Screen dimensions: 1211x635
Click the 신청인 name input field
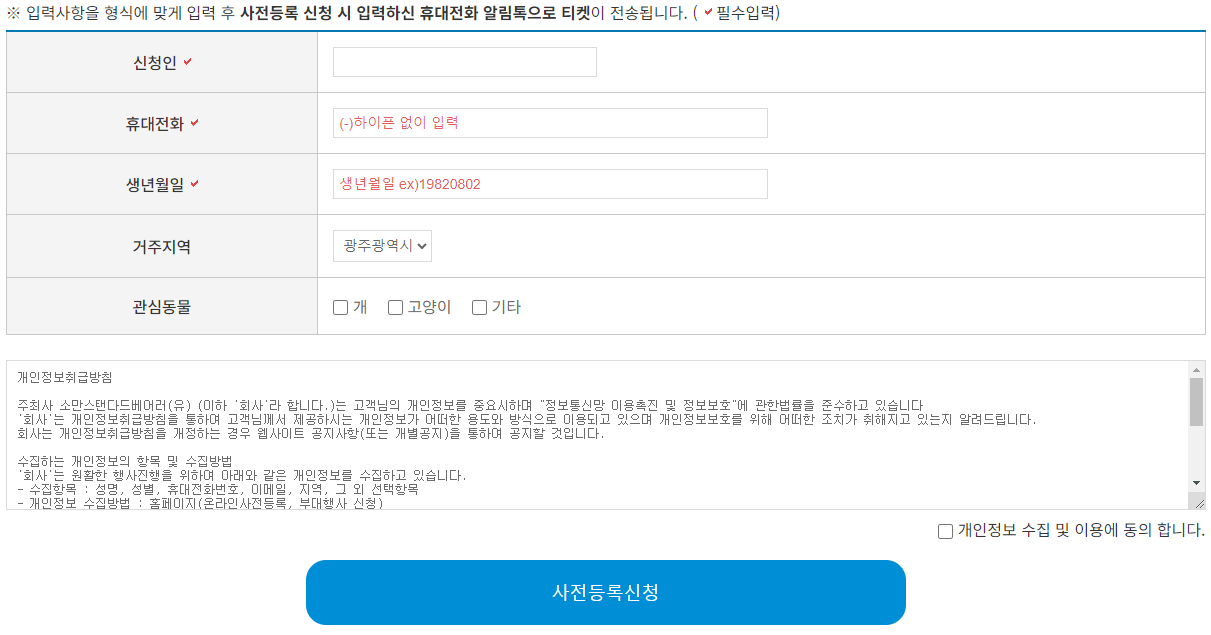click(463, 61)
